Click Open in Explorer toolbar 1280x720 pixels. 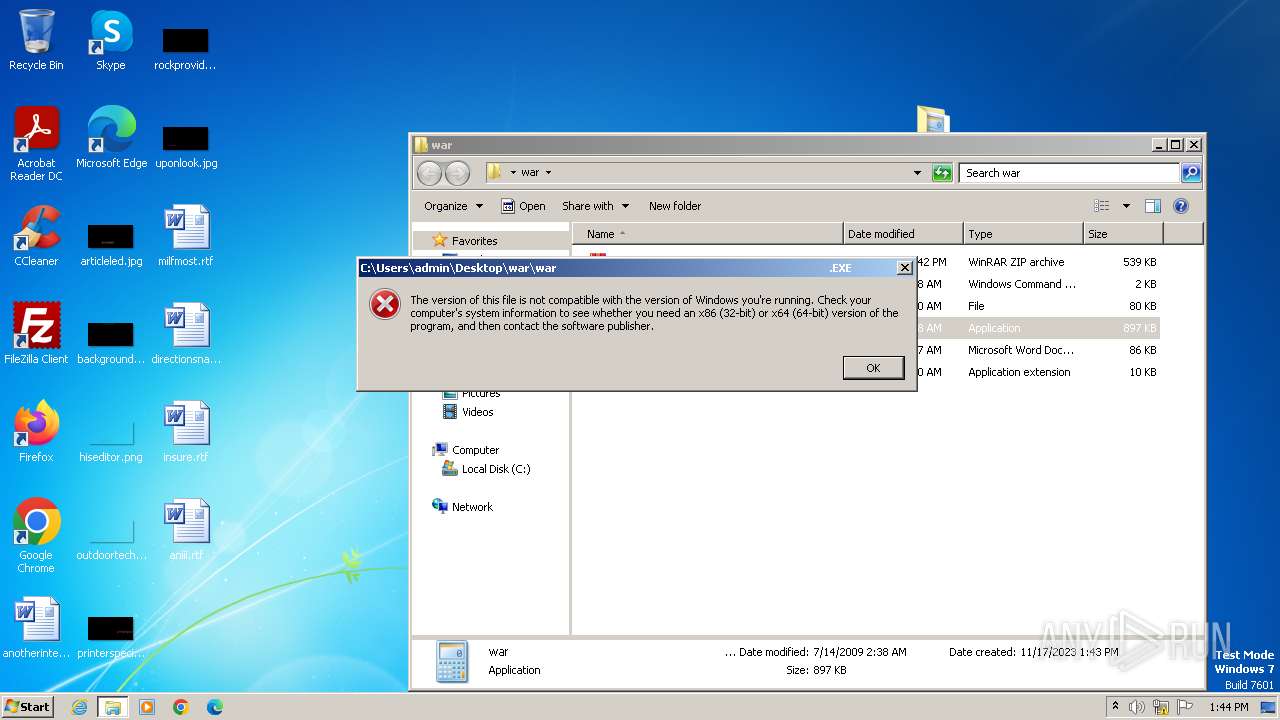(523, 206)
